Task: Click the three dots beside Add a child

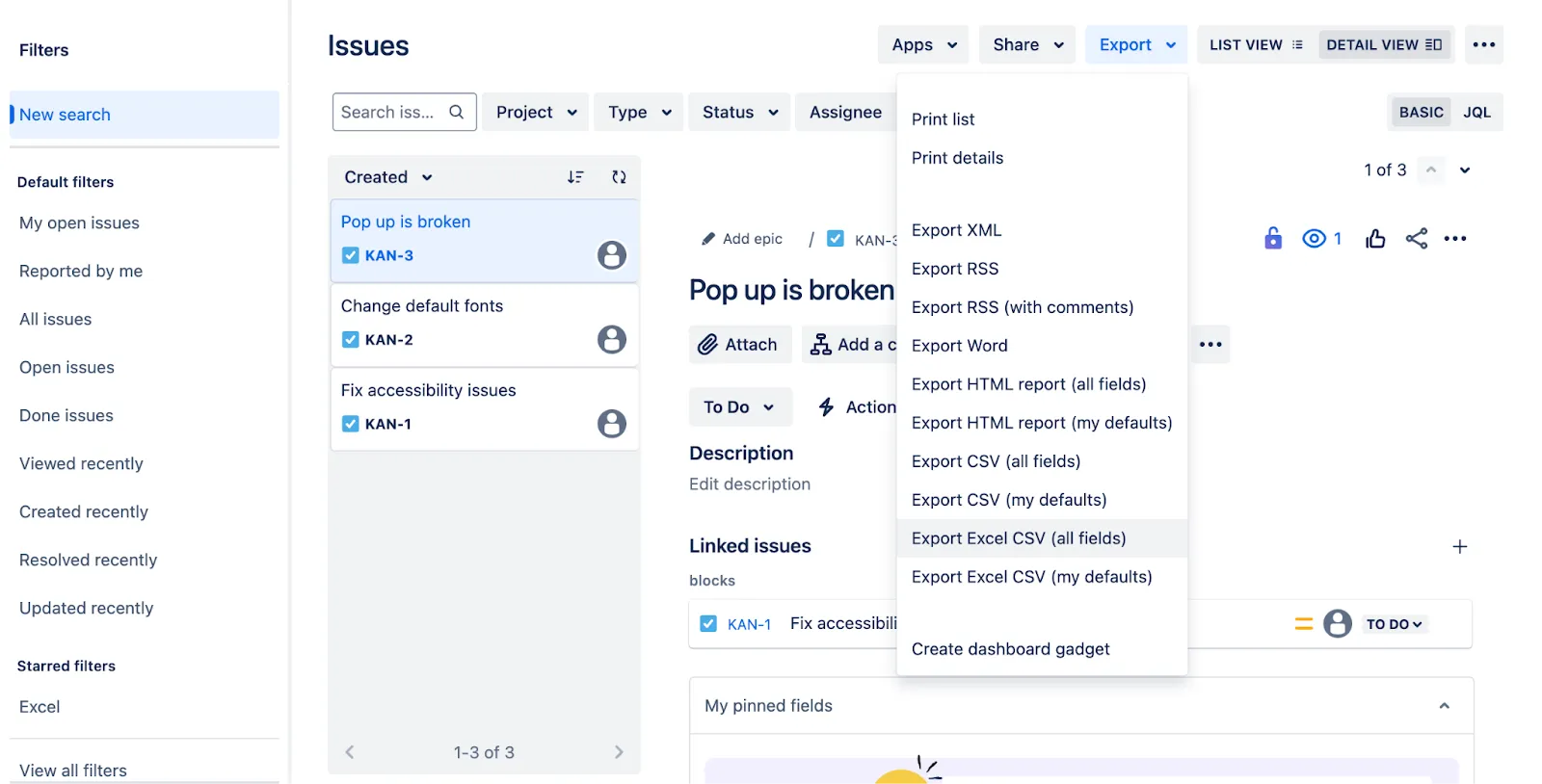Action: [x=1210, y=344]
